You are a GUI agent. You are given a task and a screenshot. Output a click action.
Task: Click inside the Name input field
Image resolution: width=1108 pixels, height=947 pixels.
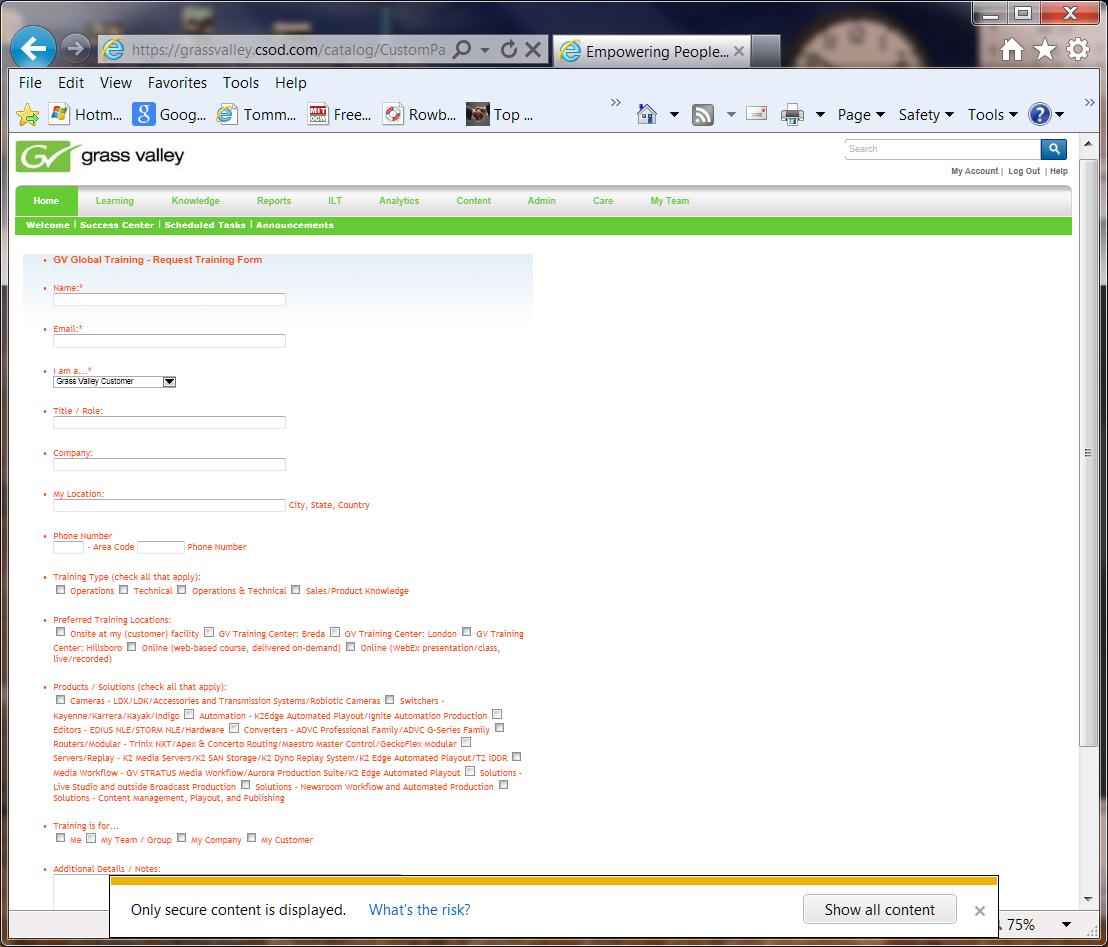click(x=168, y=299)
